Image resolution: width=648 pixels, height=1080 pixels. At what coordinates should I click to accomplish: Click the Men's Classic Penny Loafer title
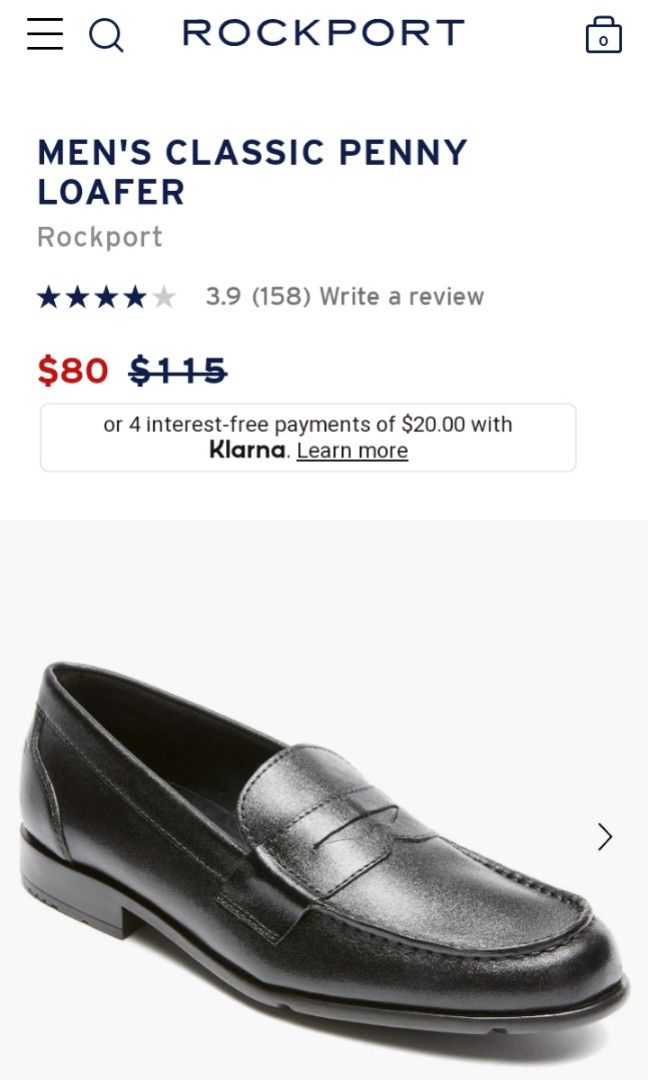pyautogui.click(x=252, y=171)
